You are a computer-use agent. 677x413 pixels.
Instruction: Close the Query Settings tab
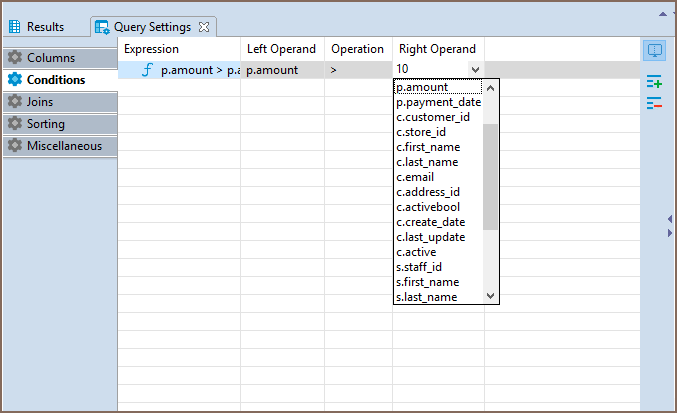click(204, 27)
